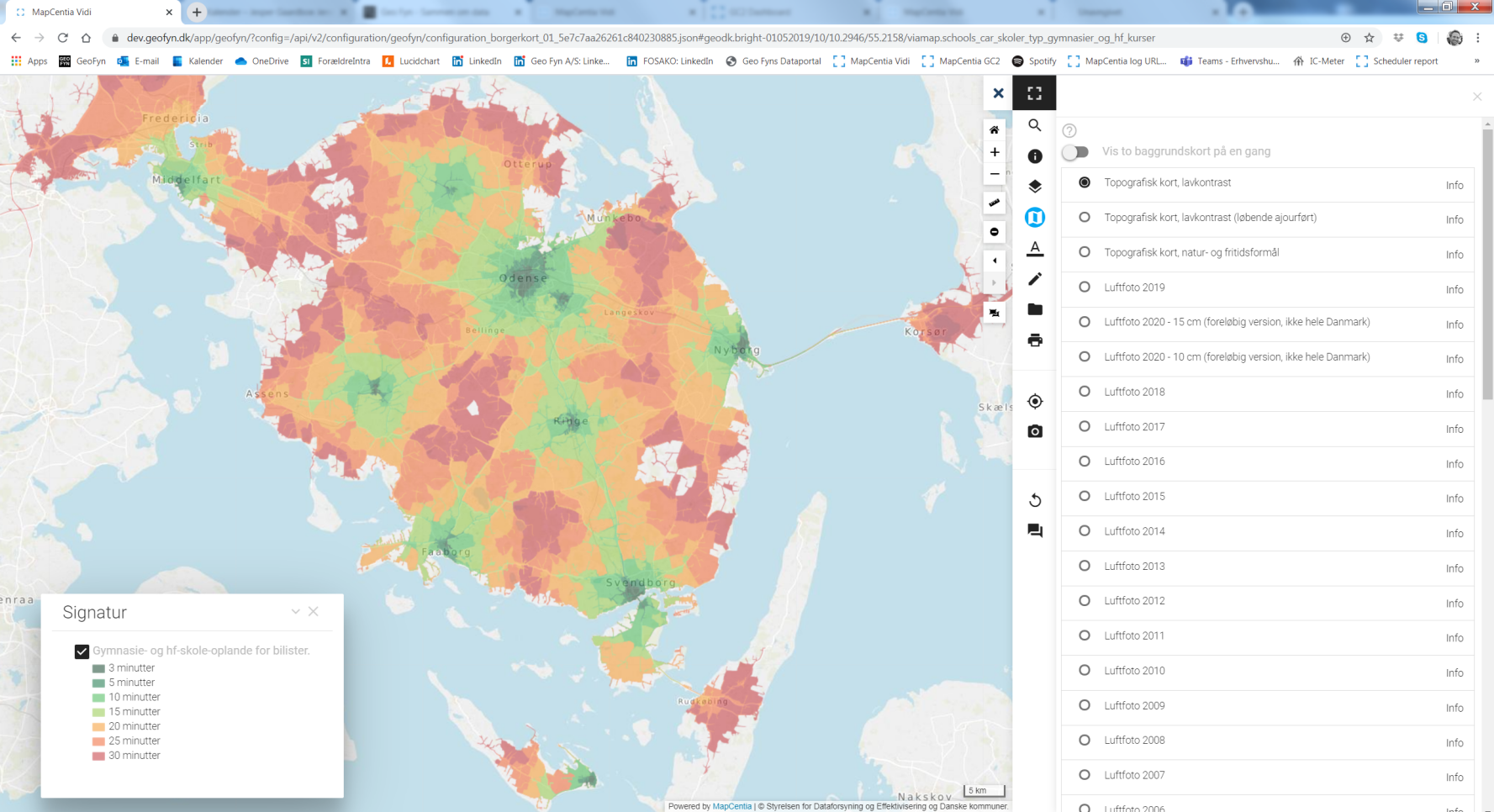Open the info tool in sidebar
This screenshot has height=812, width=1494.
[1035, 156]
